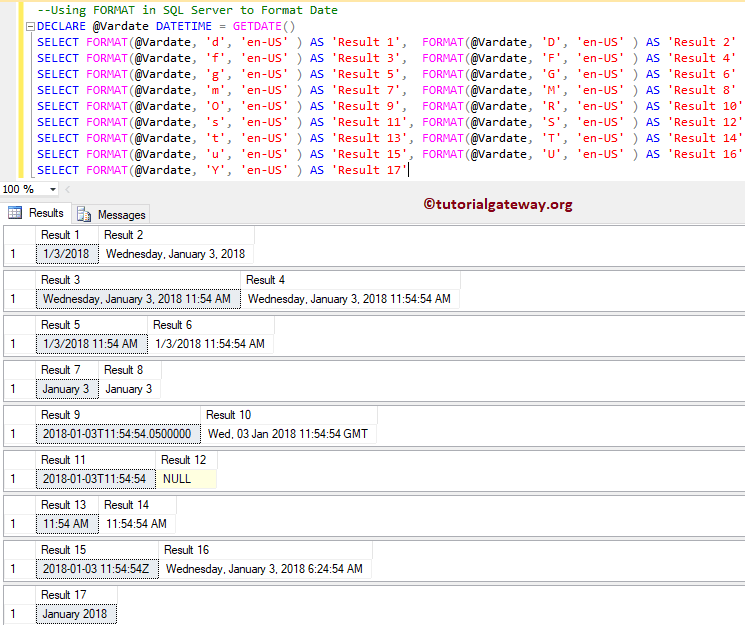745x625 pixels.
Task: Select the Result 16 column header
Action: click(x=266, y=550)
